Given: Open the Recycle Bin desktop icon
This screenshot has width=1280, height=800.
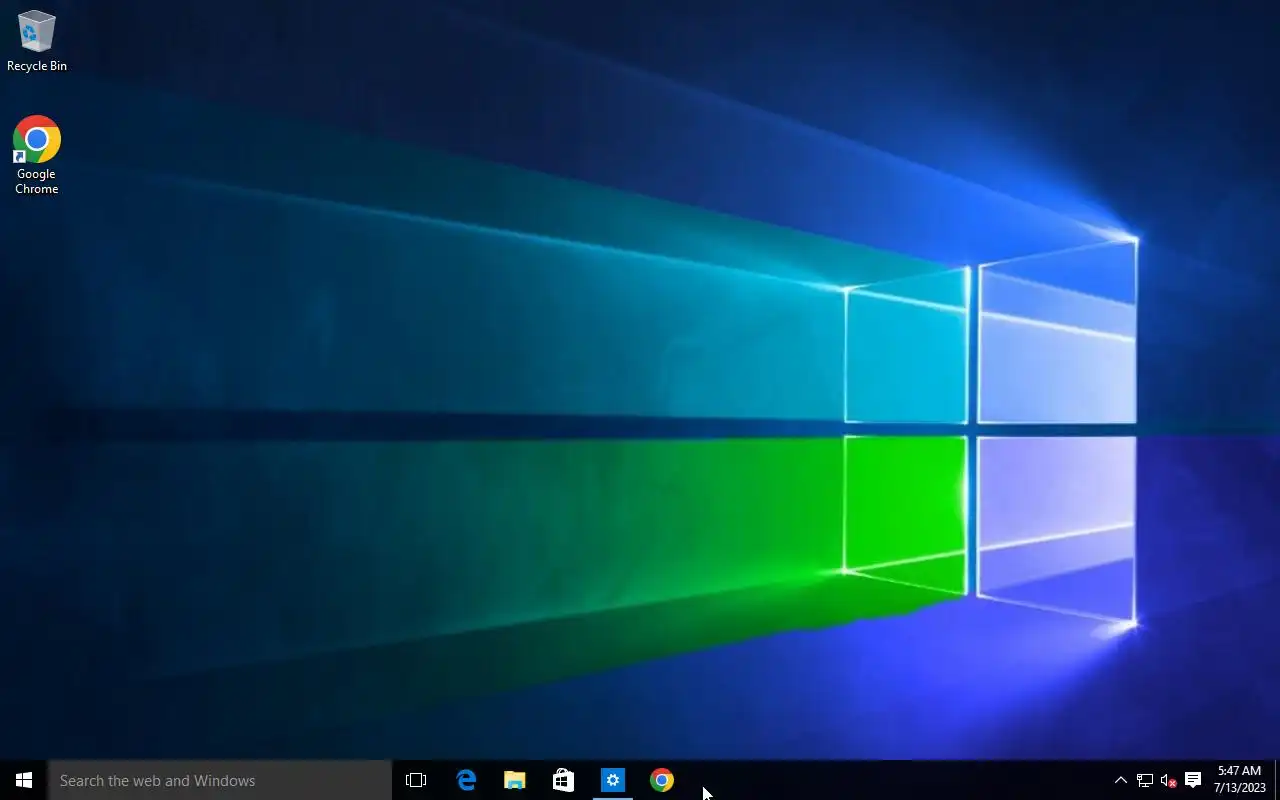Looking at the screenshot, I should pos(36,41).
